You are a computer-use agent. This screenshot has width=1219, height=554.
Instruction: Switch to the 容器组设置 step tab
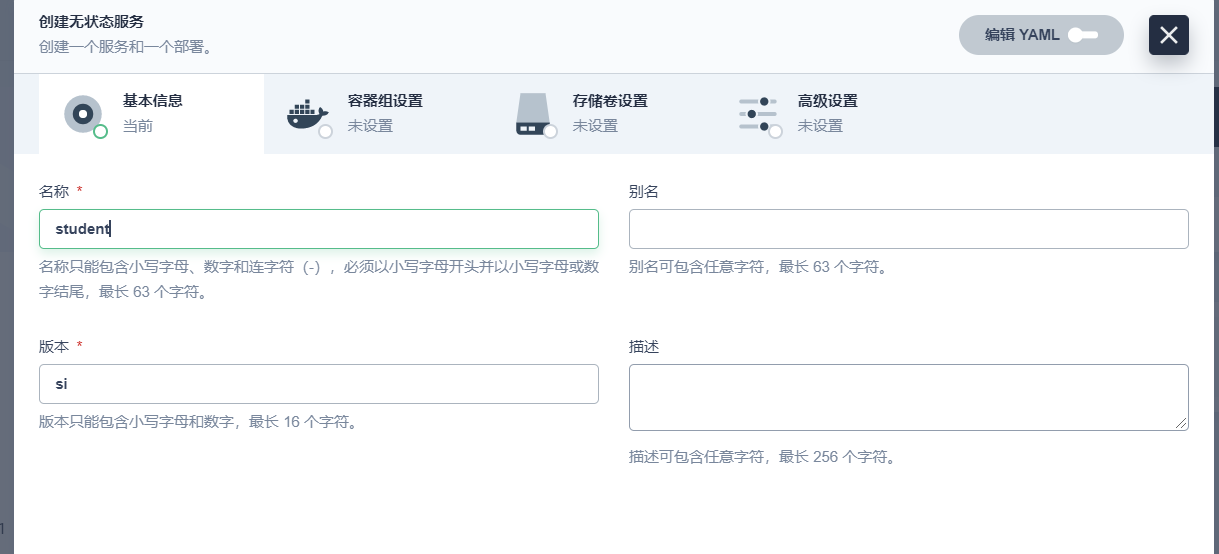pyautogui.click(x=385, y=101)
